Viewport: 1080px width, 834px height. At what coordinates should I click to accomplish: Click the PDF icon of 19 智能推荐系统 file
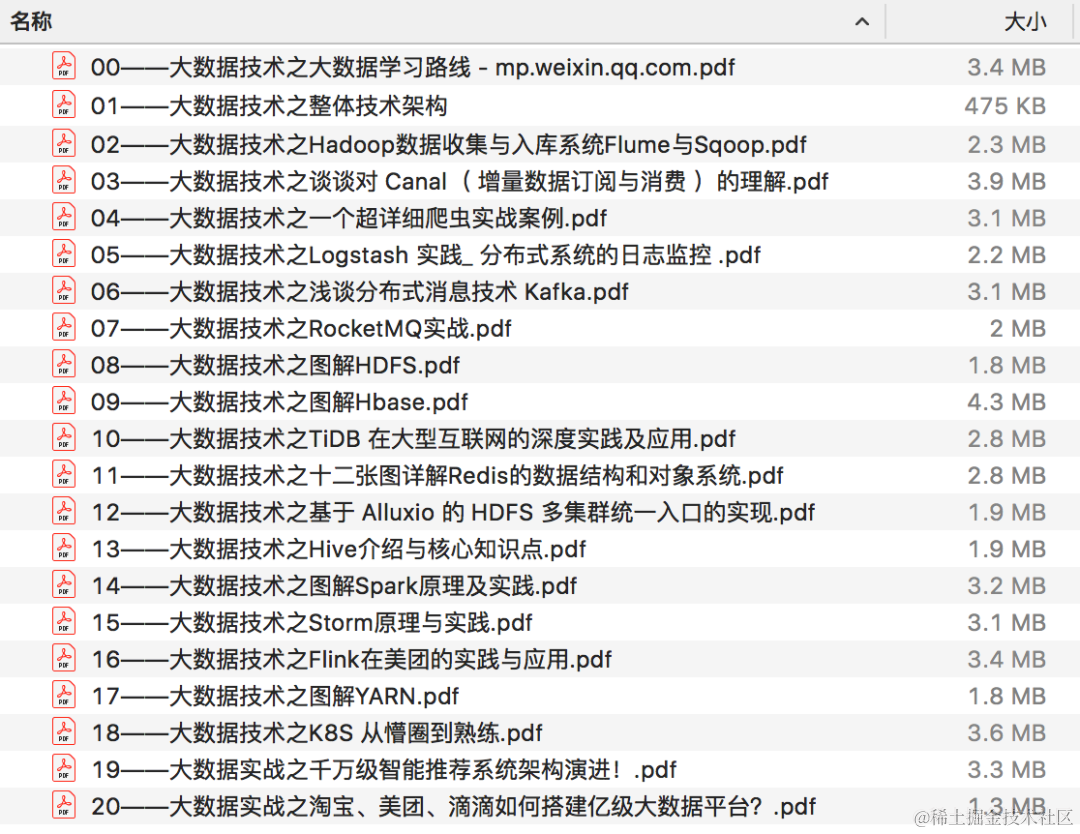(x=63, y=769)
